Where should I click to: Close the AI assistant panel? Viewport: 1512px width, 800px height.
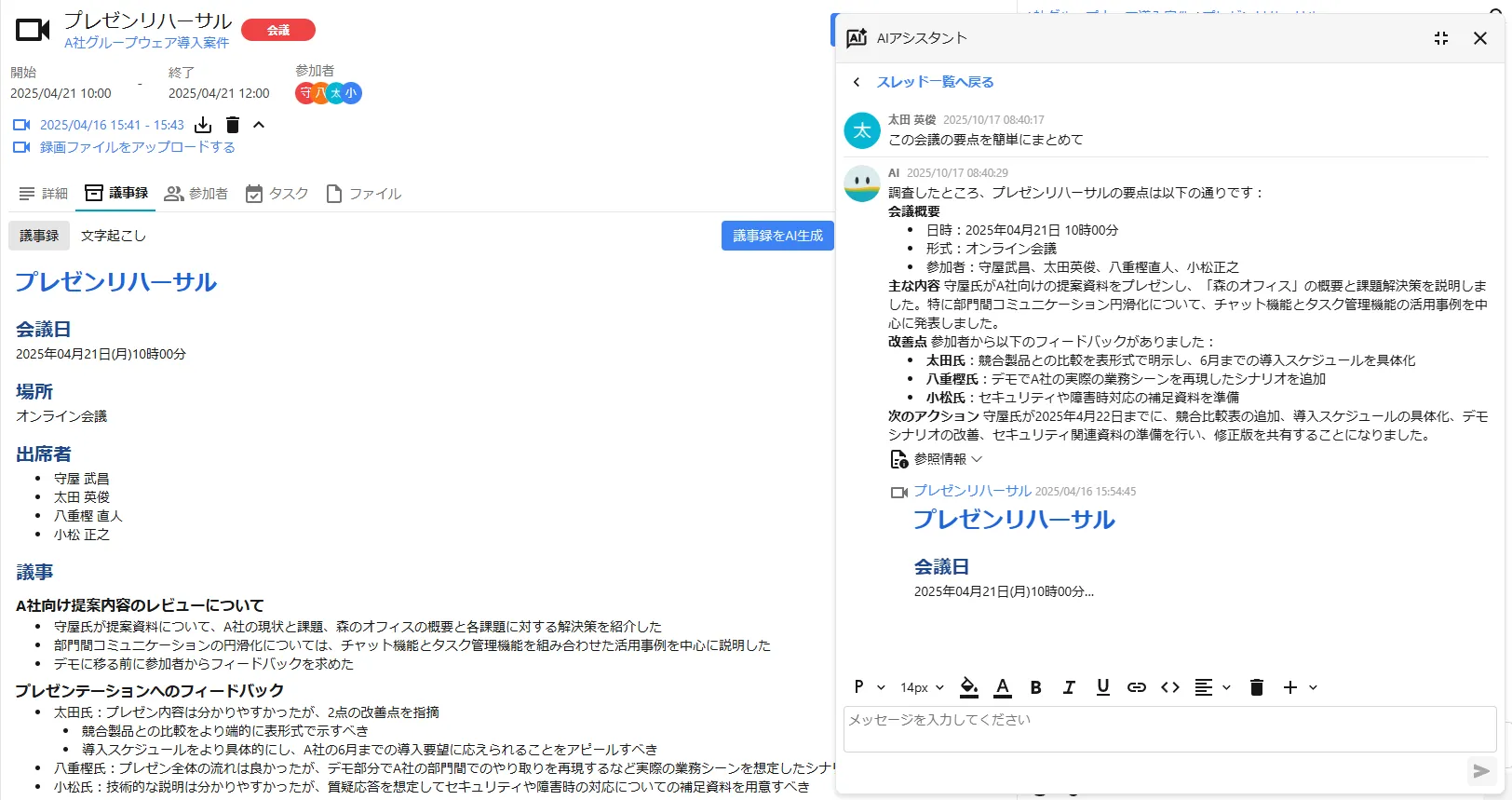1480,38
